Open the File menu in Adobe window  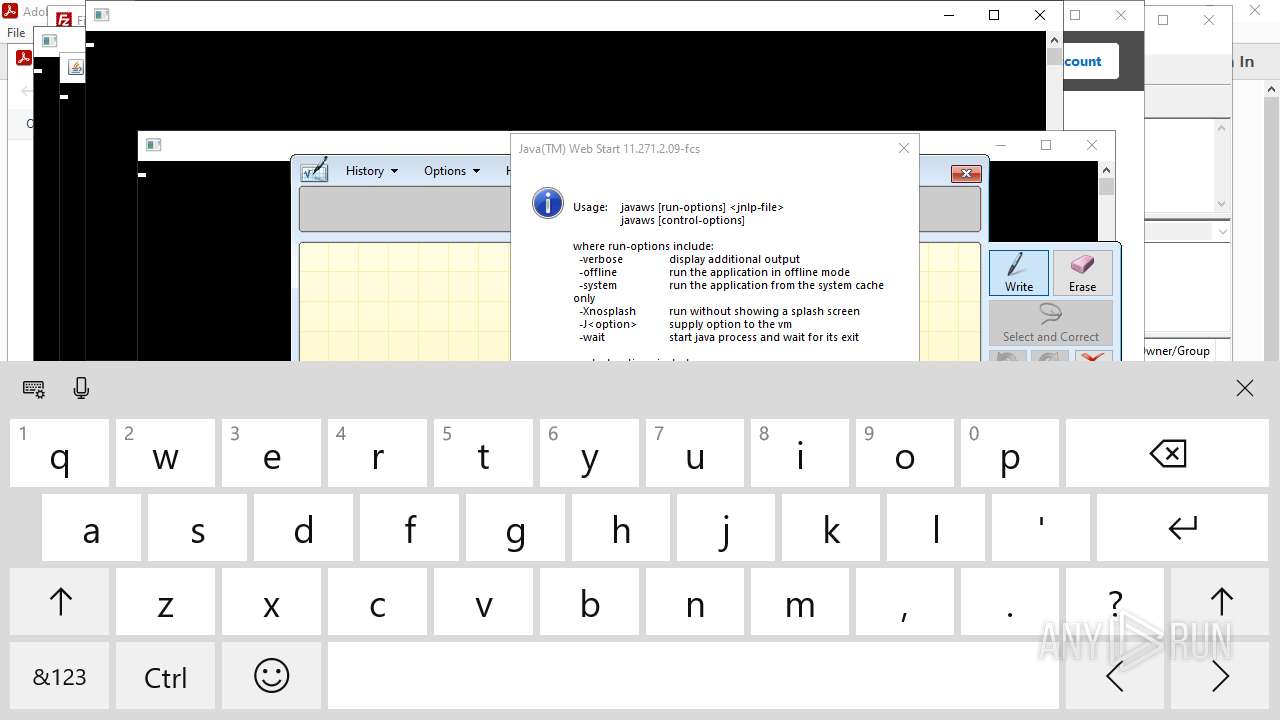[x=16, y=33]
